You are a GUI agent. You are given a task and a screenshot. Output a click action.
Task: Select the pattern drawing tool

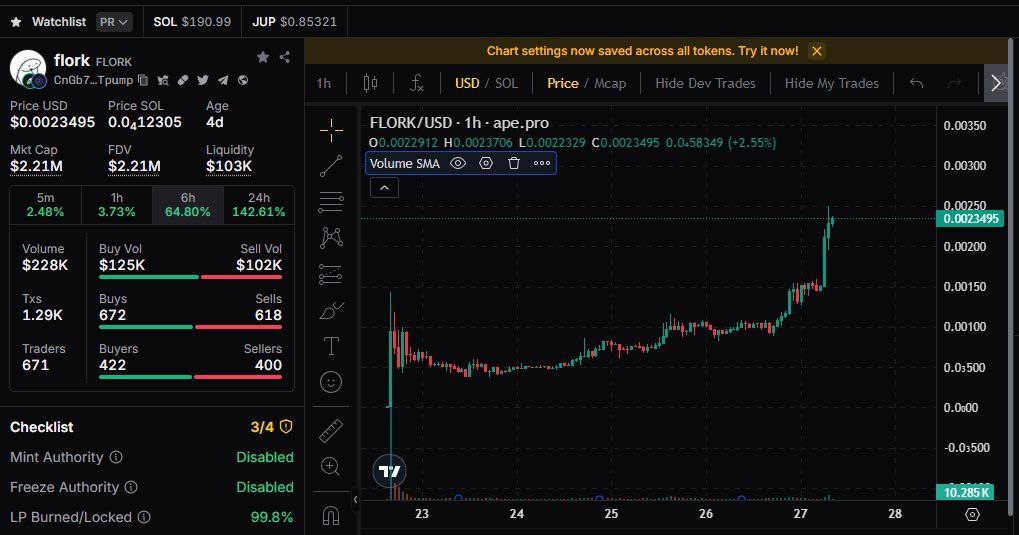pos(331,237)
